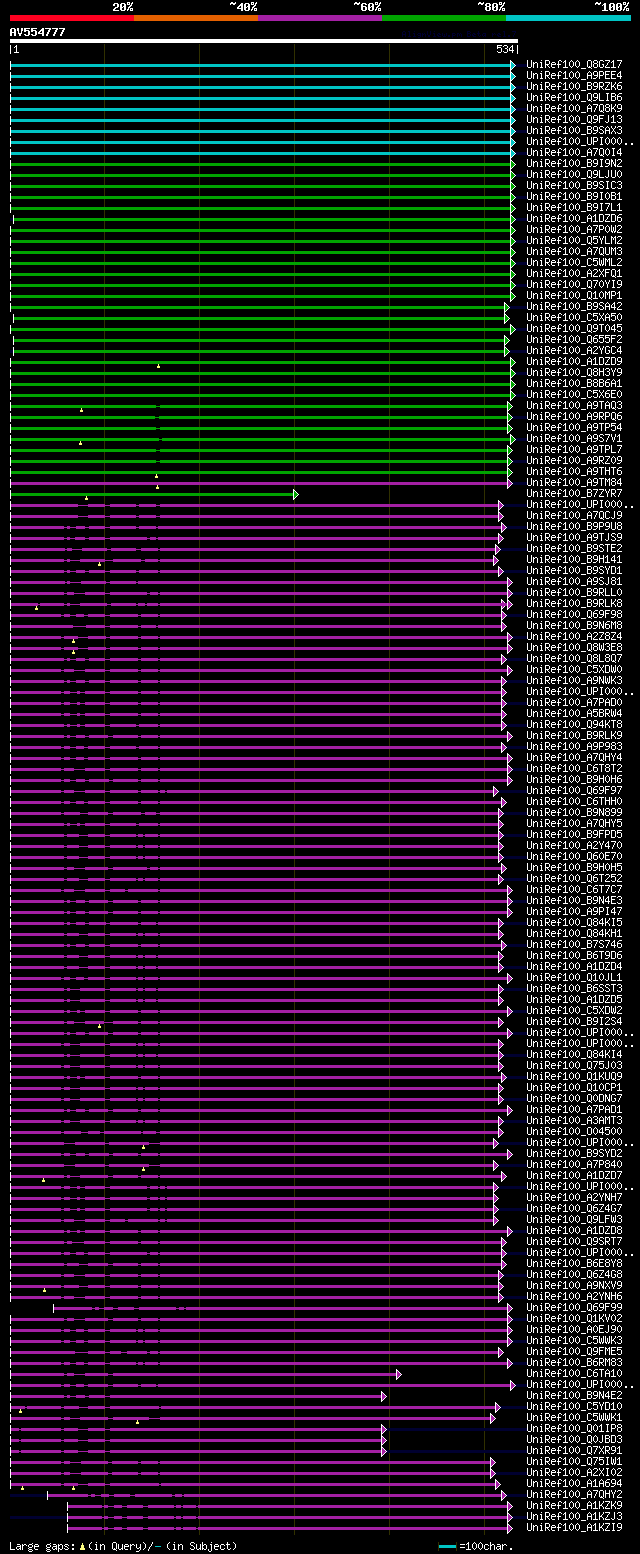
Task: Open entry UniRef100_B9STE2
Action: [574, 548]
